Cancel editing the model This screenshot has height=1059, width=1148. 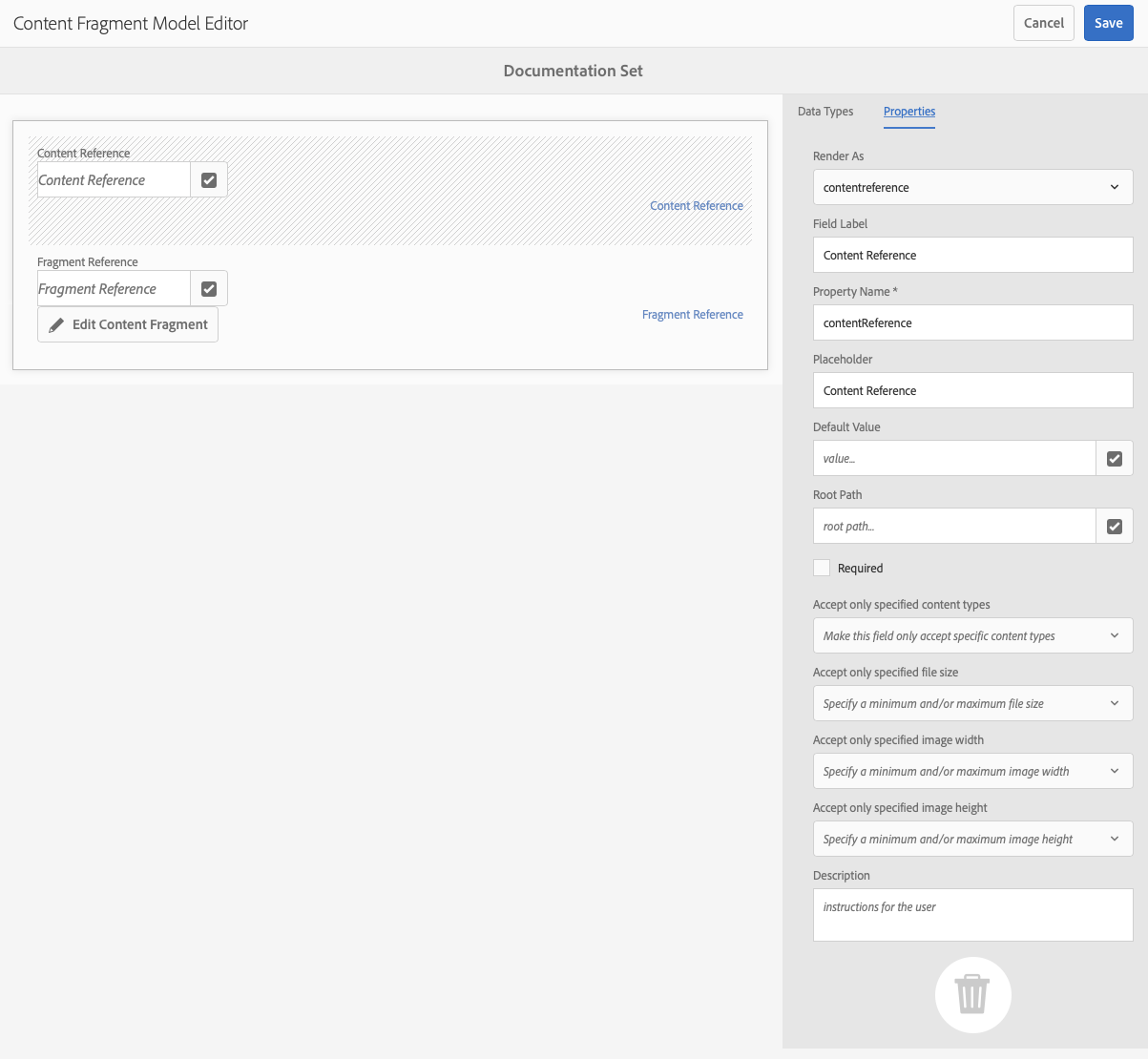click(x=1044, y=23)
